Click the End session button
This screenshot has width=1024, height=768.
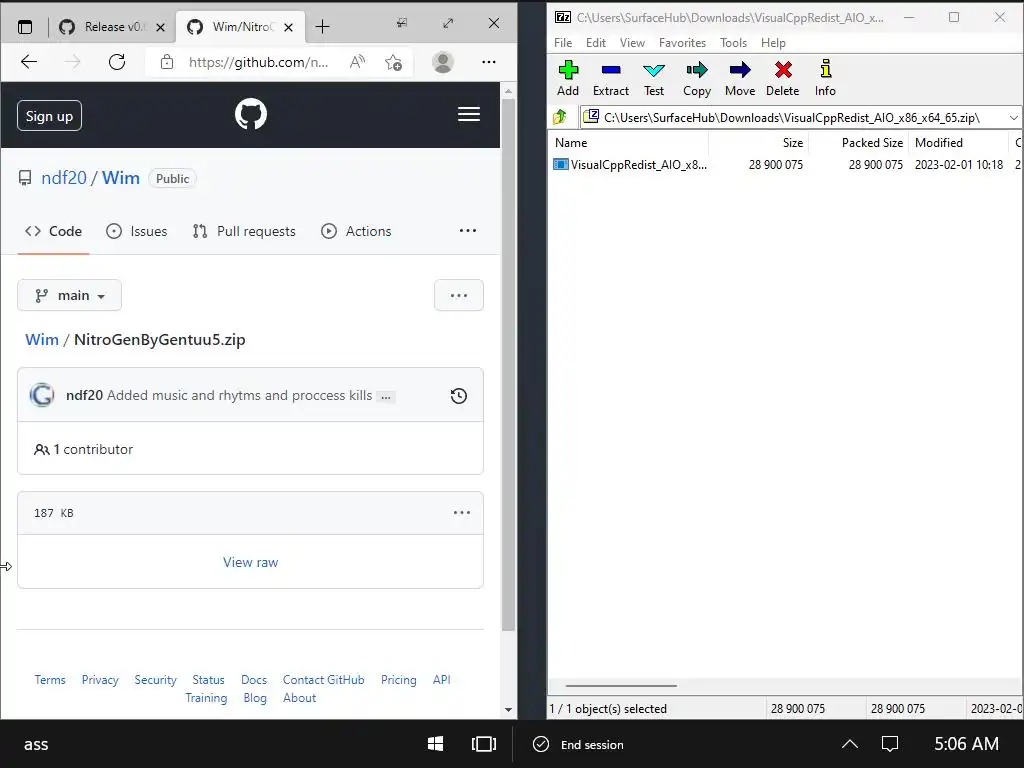[x=579, y=744]
